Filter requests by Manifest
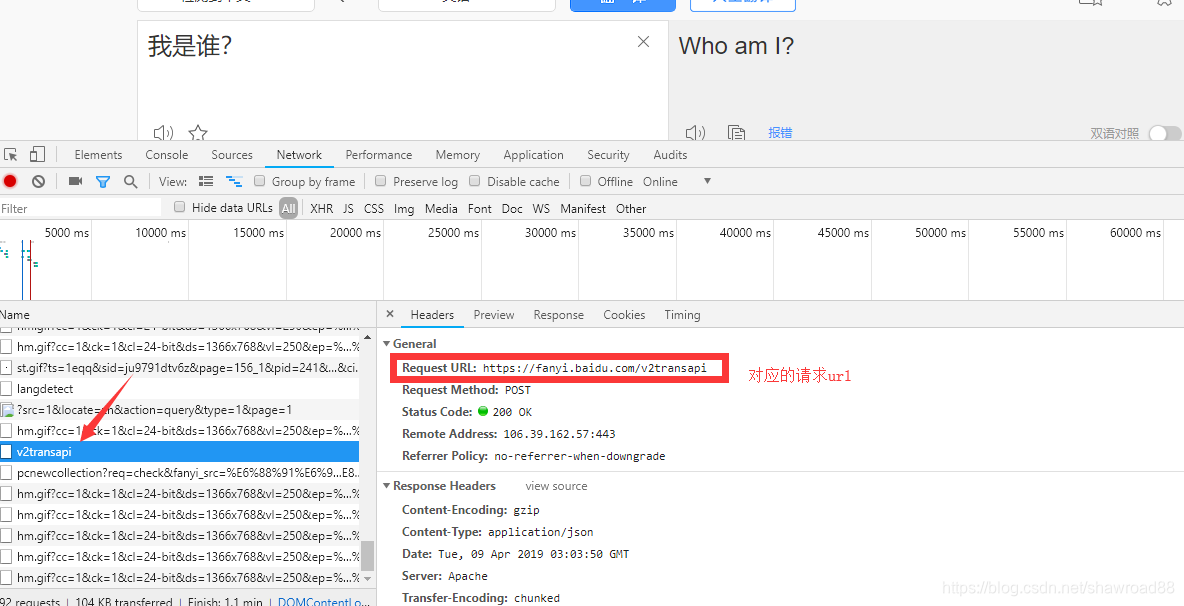Viewport: 1184px width, 606px height. click(583, 208)
